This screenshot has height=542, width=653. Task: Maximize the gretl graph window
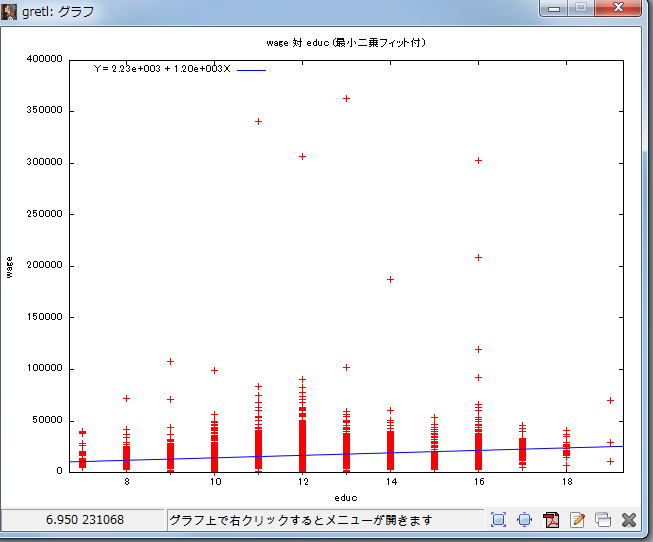click(x=582, y=8)
